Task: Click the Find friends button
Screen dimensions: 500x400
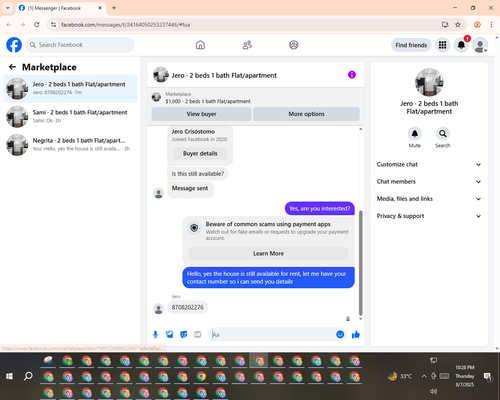Action: (x=411, y=45)
